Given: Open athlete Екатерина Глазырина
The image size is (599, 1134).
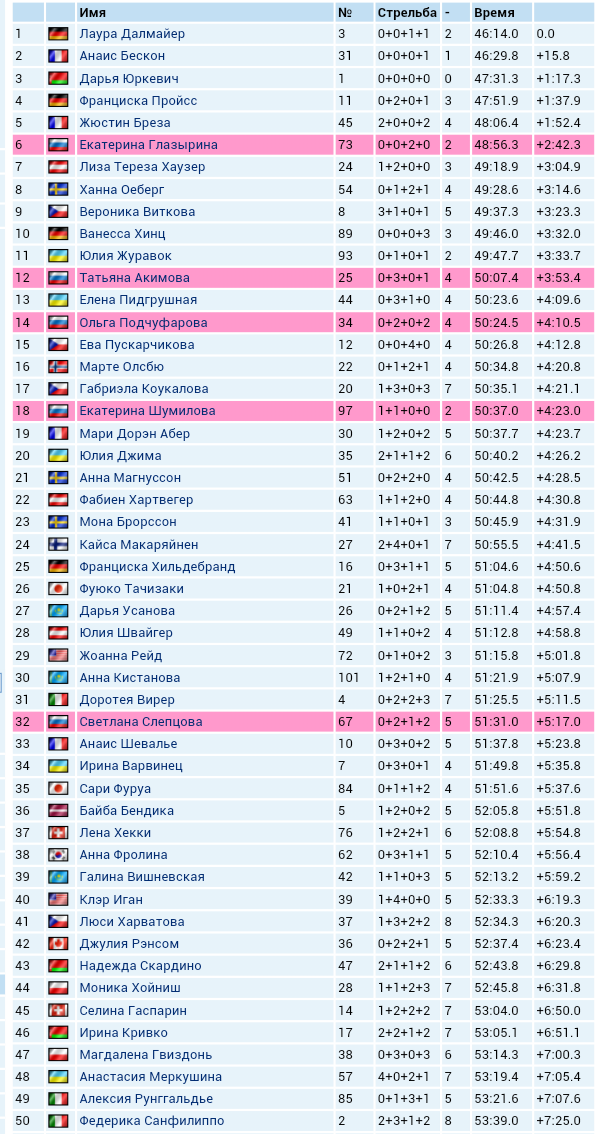Looking at the screenshot, I should pyautogui.click(x=148, y=145).
